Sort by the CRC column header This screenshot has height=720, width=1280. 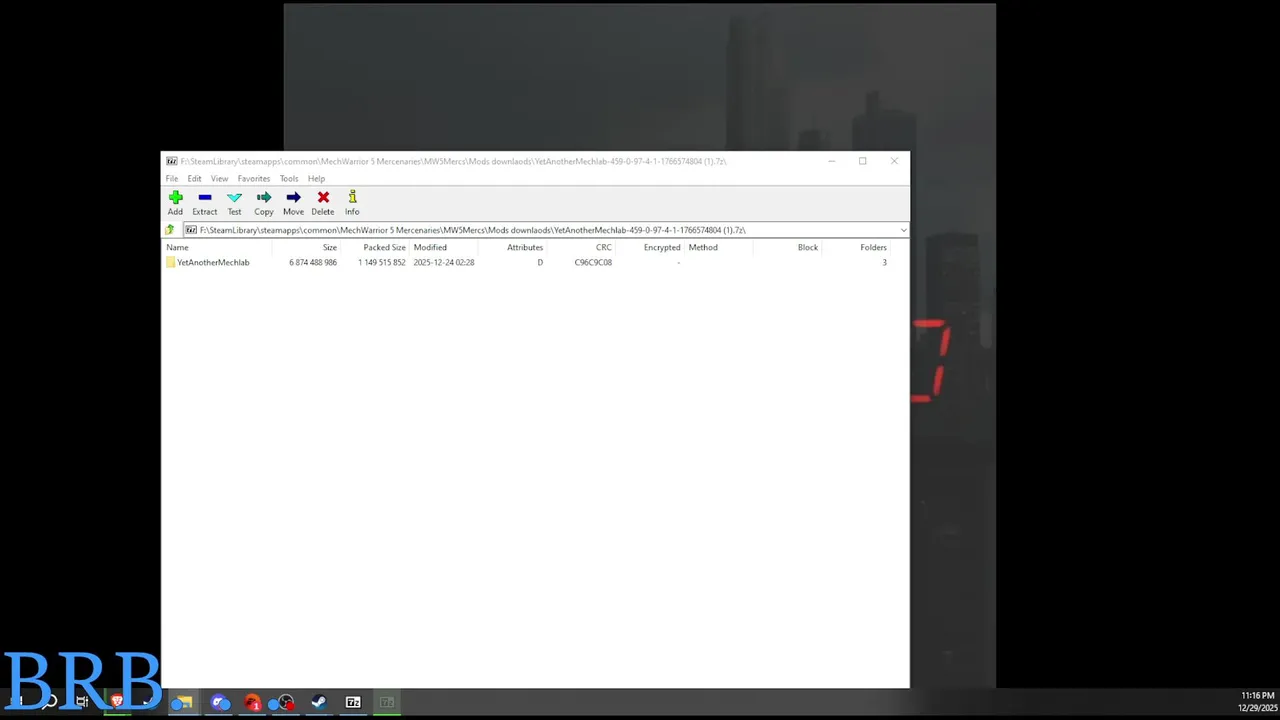[603, 247]
